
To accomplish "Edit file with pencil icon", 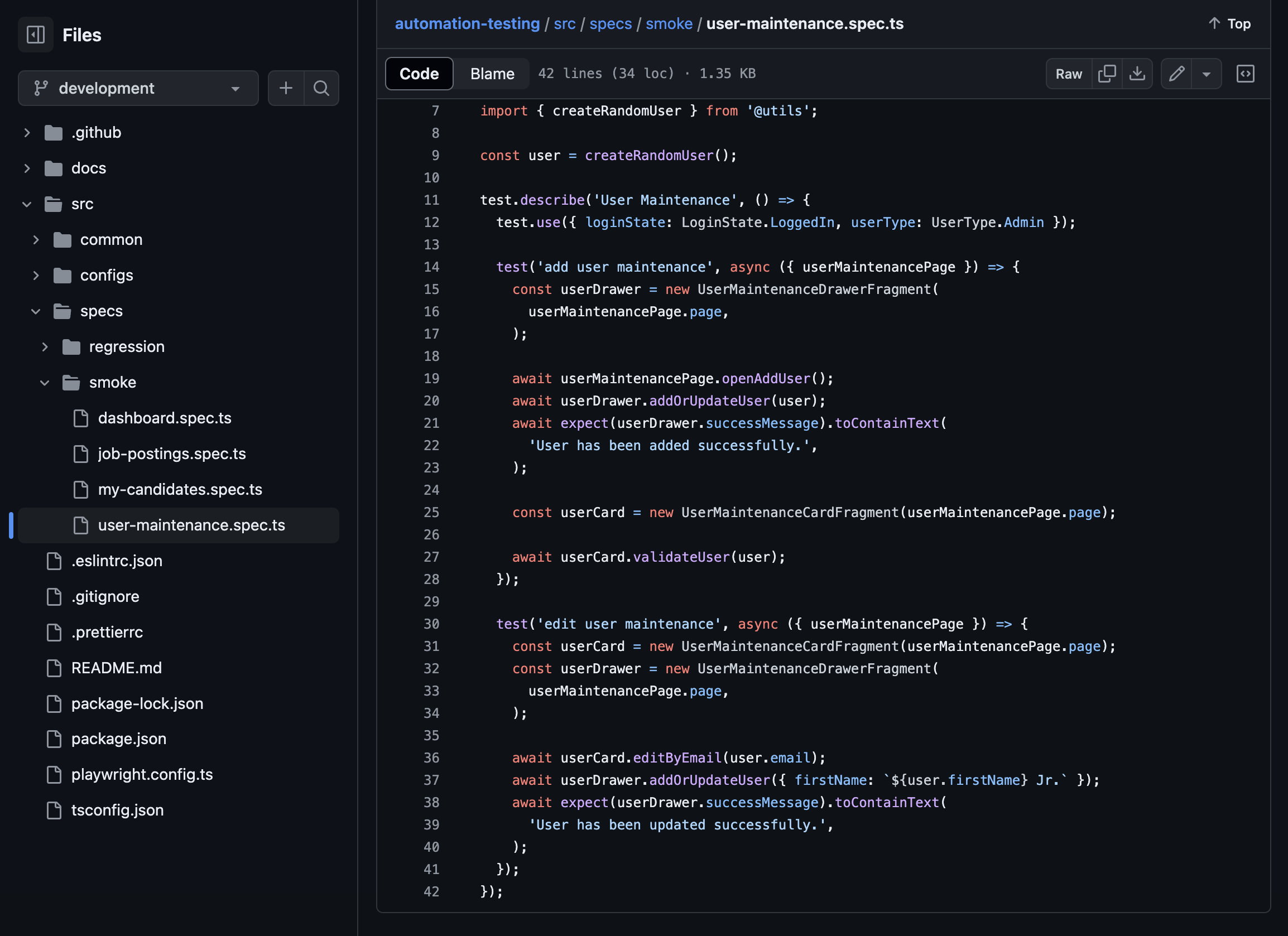I will (x=1177, y=74).
